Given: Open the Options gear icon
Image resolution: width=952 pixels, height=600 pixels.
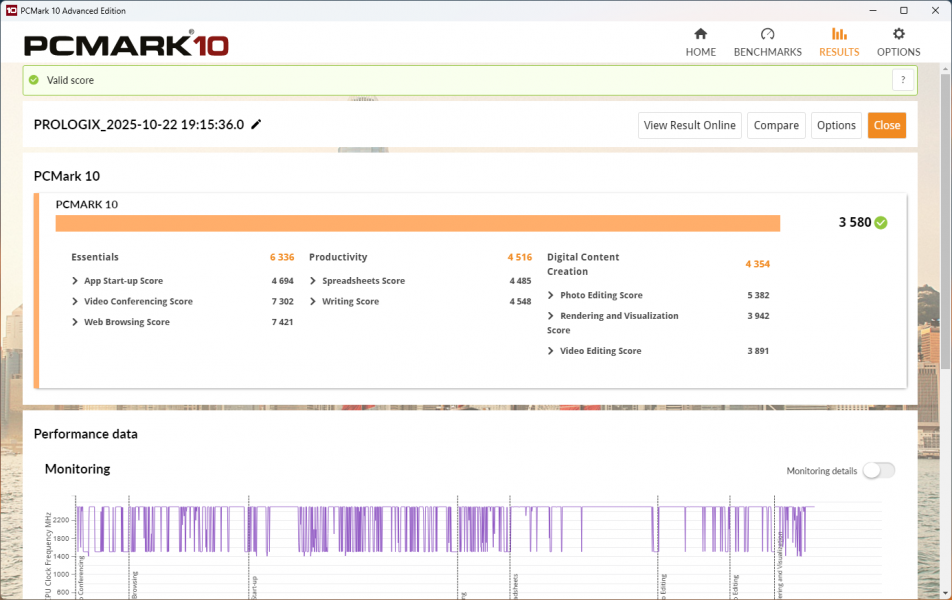Looking at the screenshot, I should coord(898,34).
